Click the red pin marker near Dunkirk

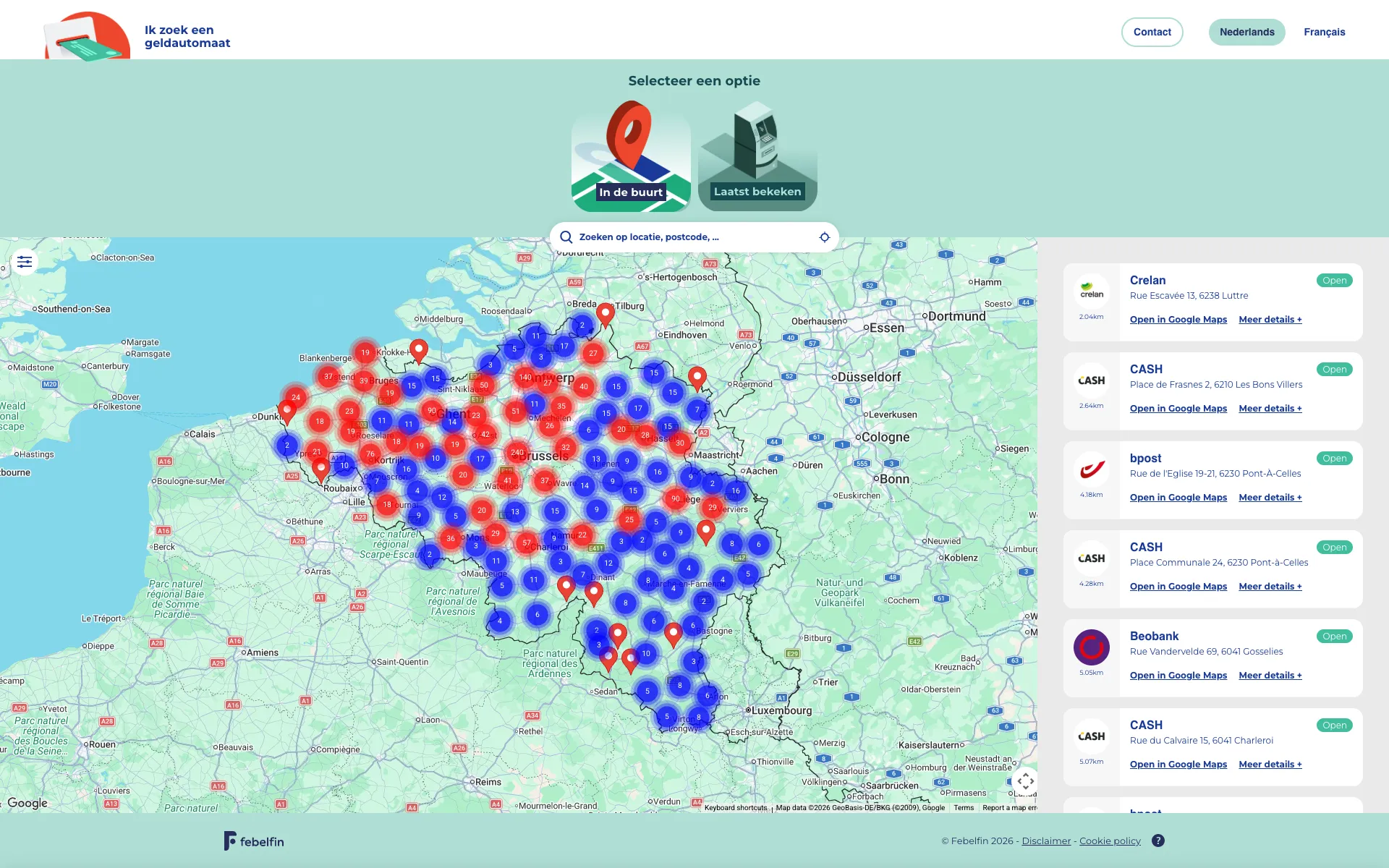pyautogui.click(x=287, y=412)
